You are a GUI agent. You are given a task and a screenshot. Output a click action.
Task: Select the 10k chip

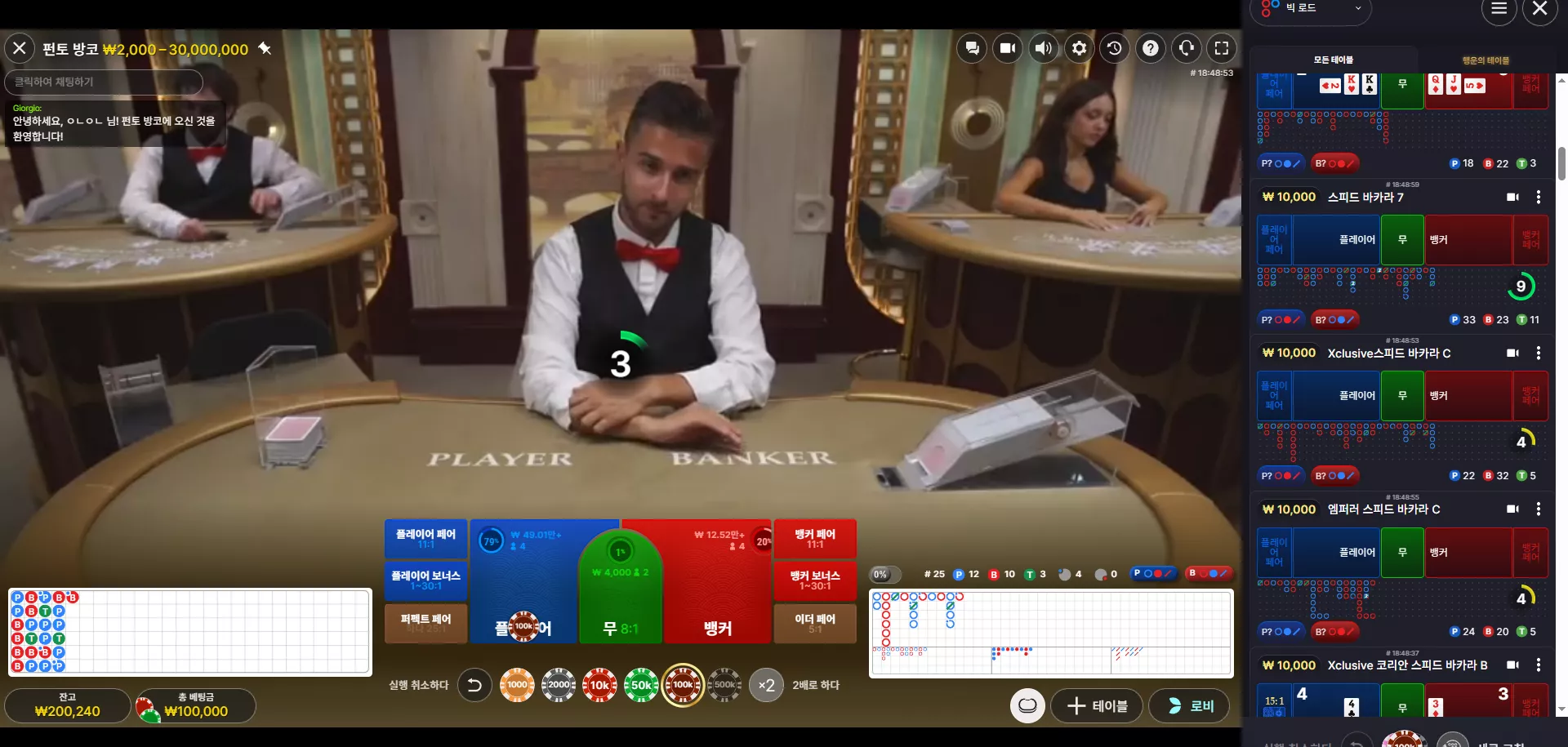[x=599, y=685]
